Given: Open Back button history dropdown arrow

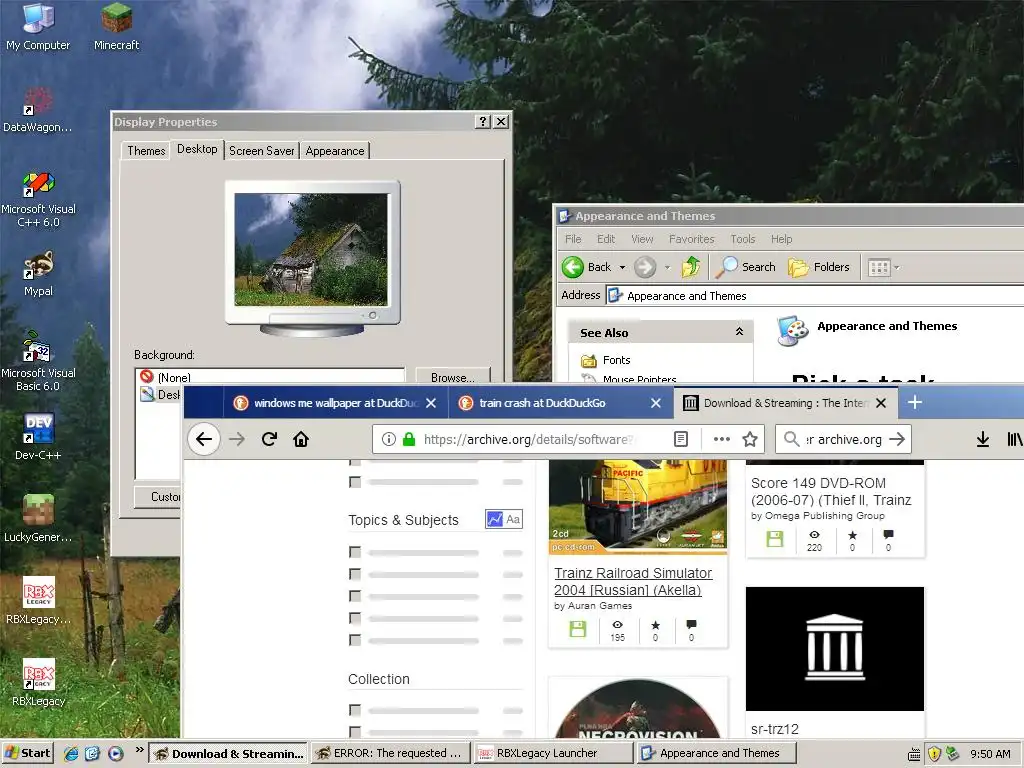Looking at the screenshot, I should (622, 267).
